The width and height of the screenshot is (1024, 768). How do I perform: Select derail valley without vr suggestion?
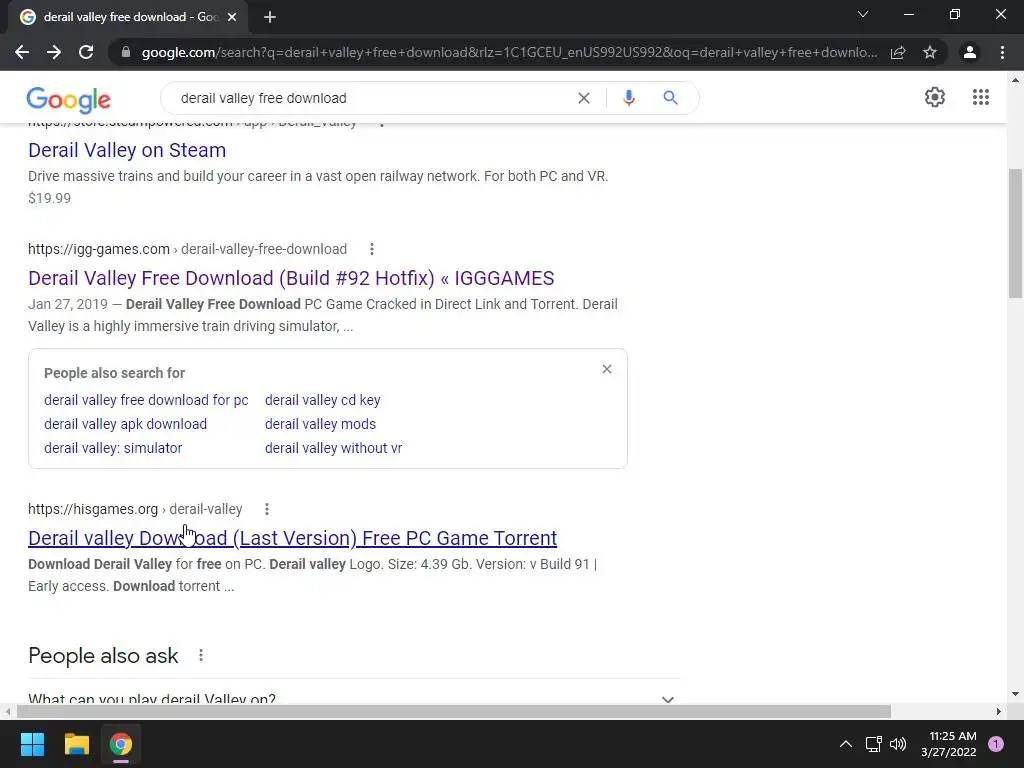click(x=333, y=448)
